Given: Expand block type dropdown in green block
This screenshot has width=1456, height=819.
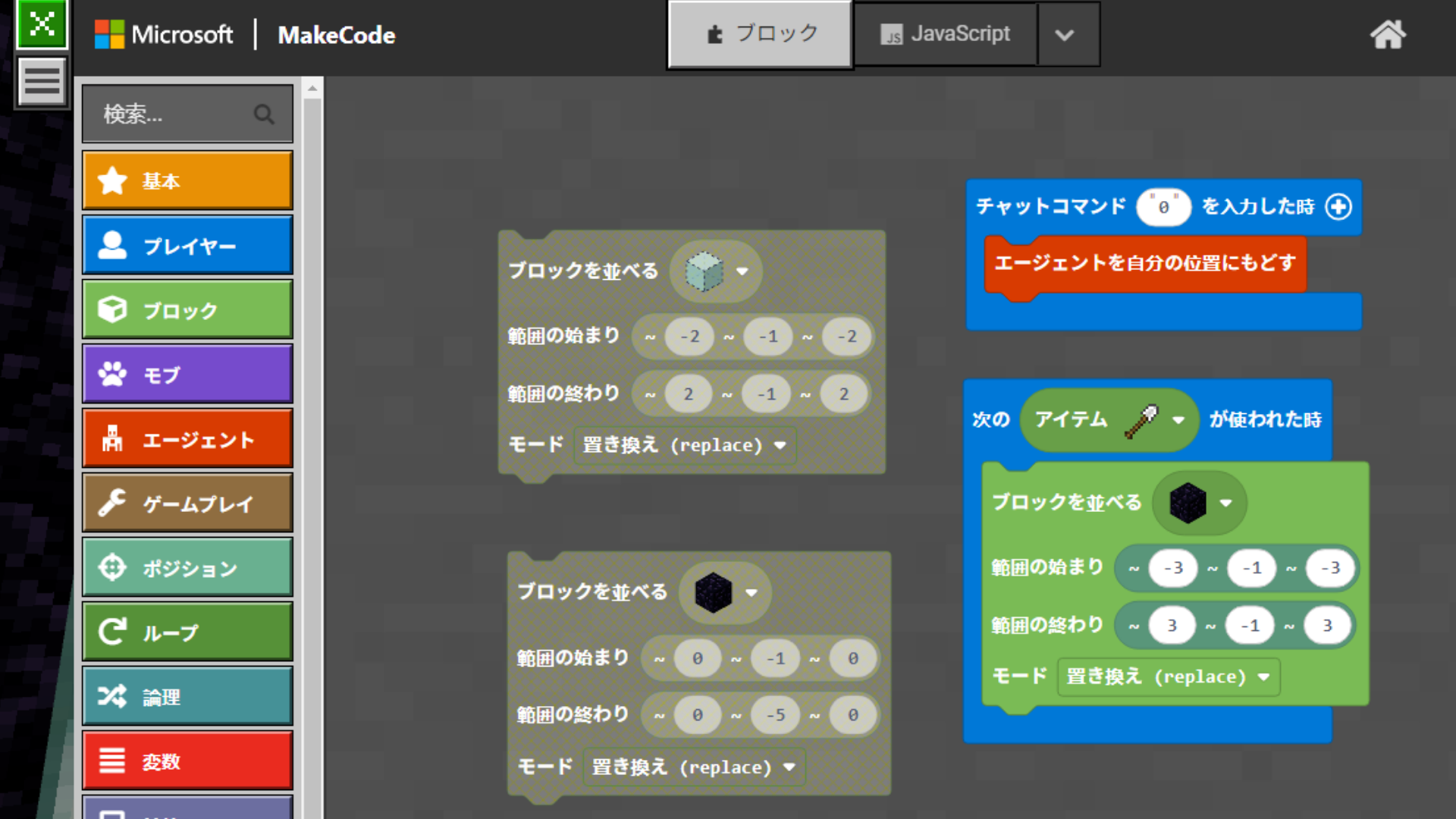Looking at the screenshot, I should [x=1226, y=503].
